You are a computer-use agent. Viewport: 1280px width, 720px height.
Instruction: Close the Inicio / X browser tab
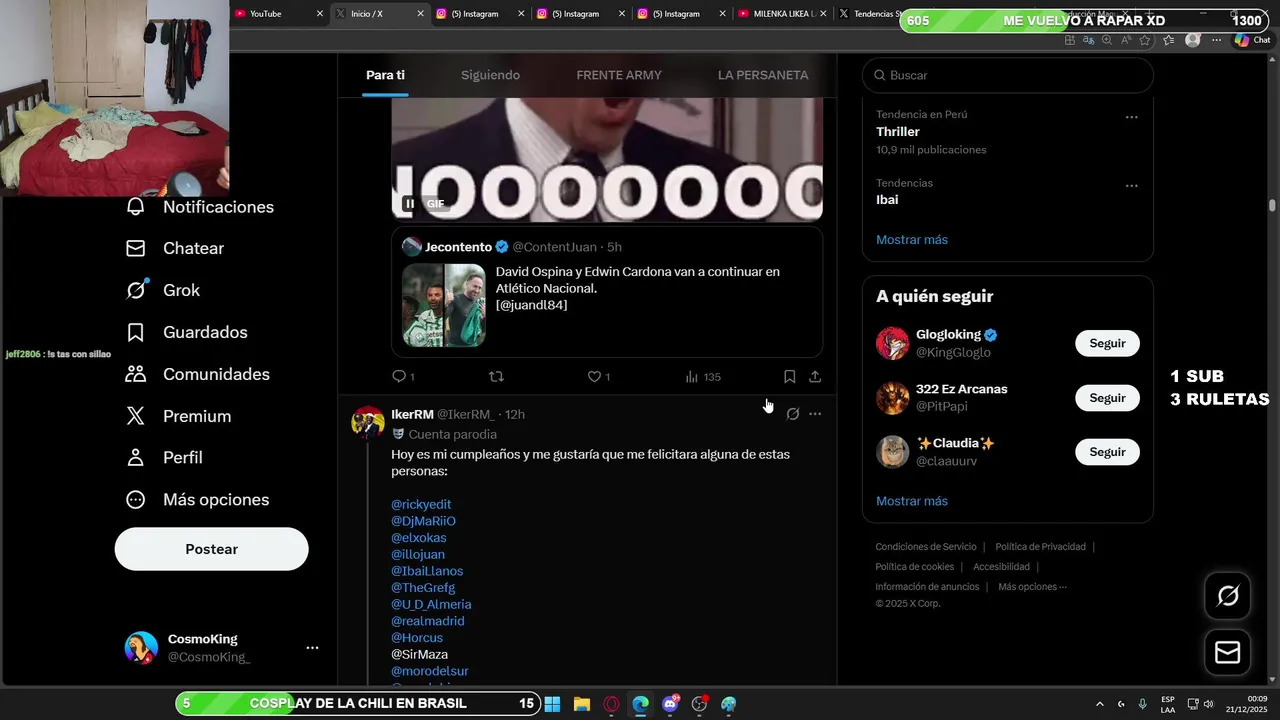(x=421, y=14)
